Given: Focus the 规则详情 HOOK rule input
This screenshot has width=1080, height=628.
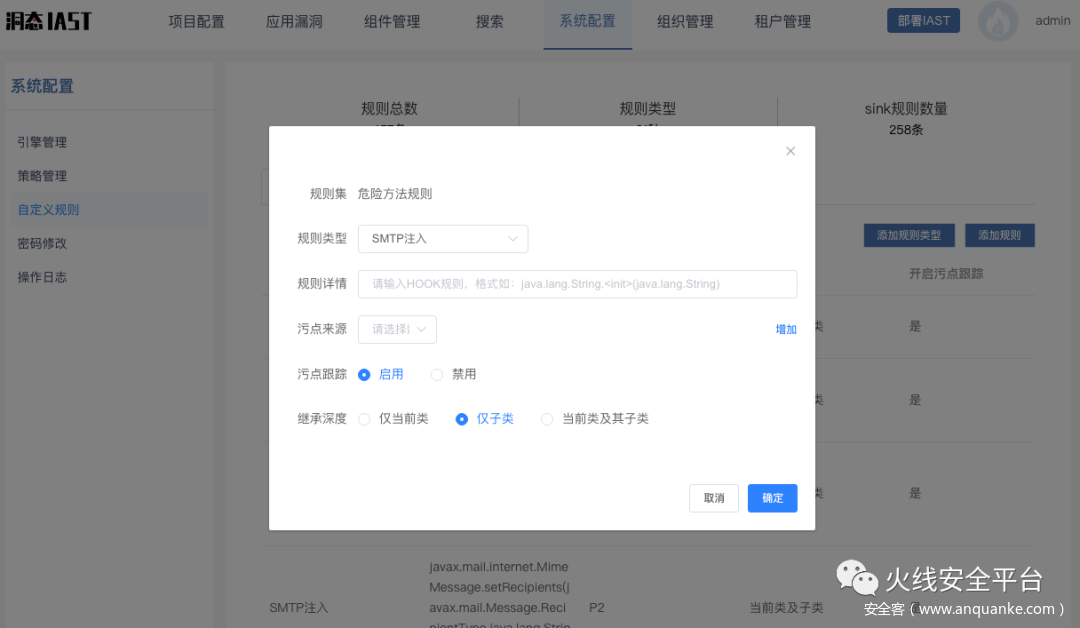Looking at the screenshot, I should click(x=577, y=284).
